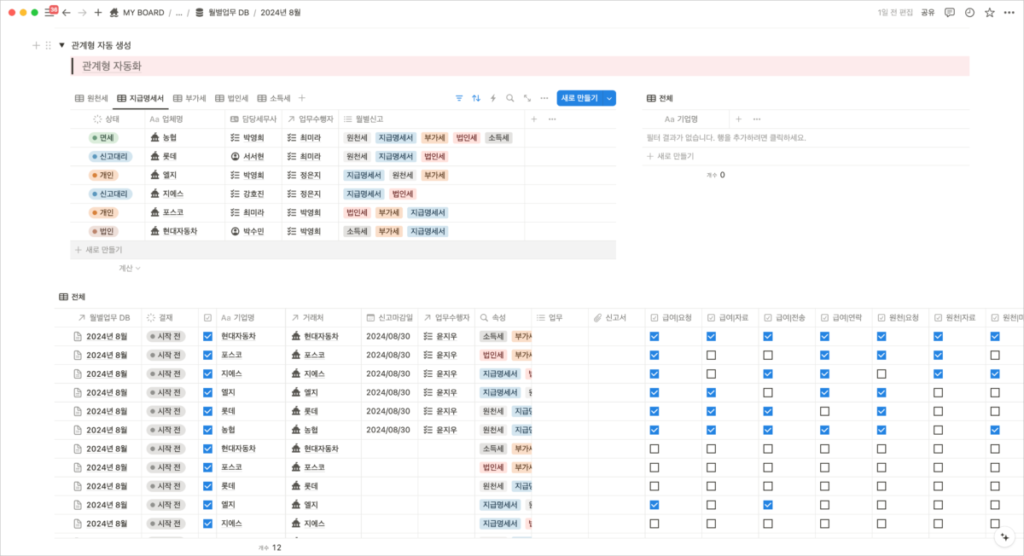Switch to the 원천세 tab
The image size is (1024, 556).
pos(91,98)
